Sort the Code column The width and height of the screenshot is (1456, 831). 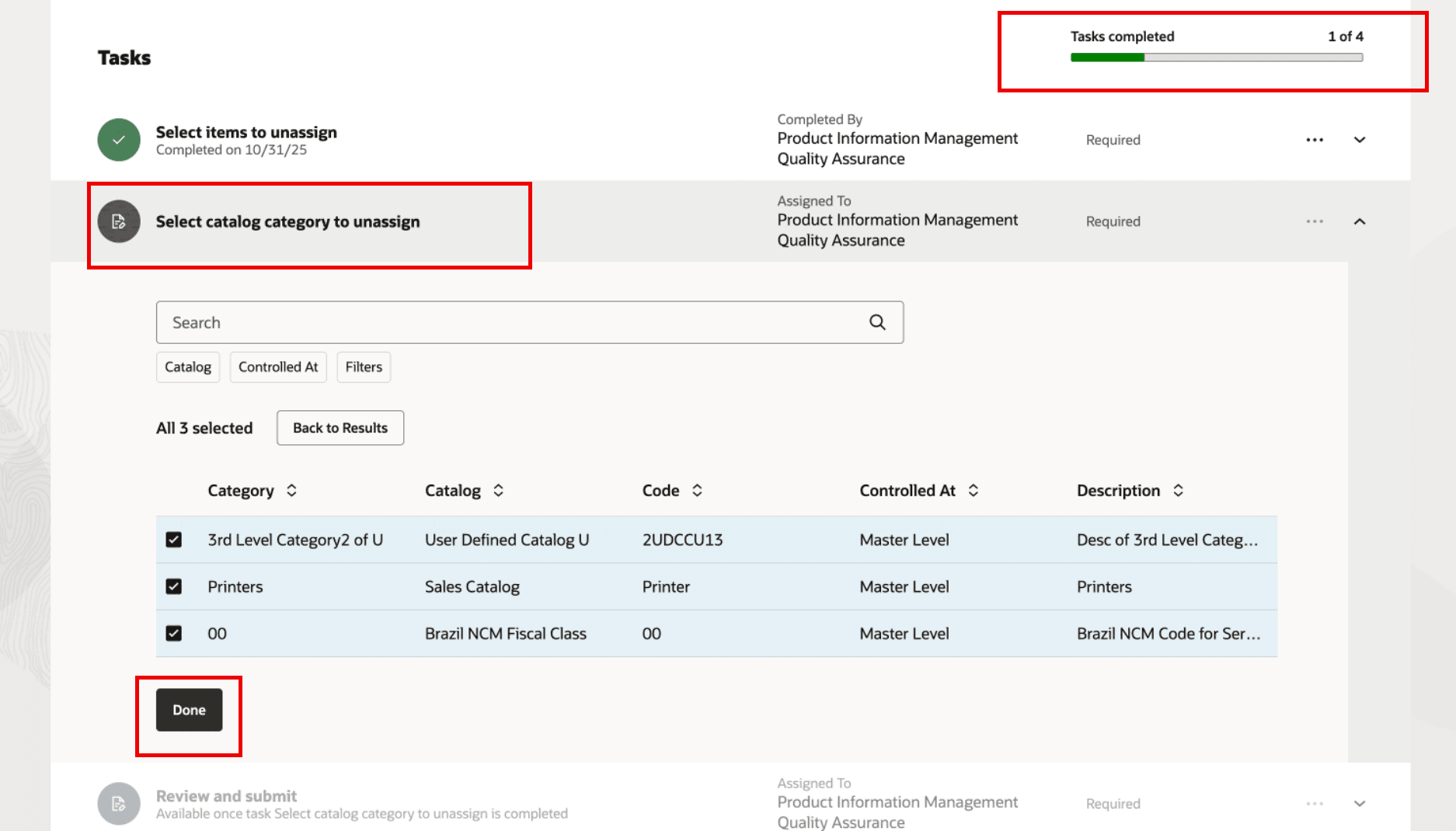point(697,490)
